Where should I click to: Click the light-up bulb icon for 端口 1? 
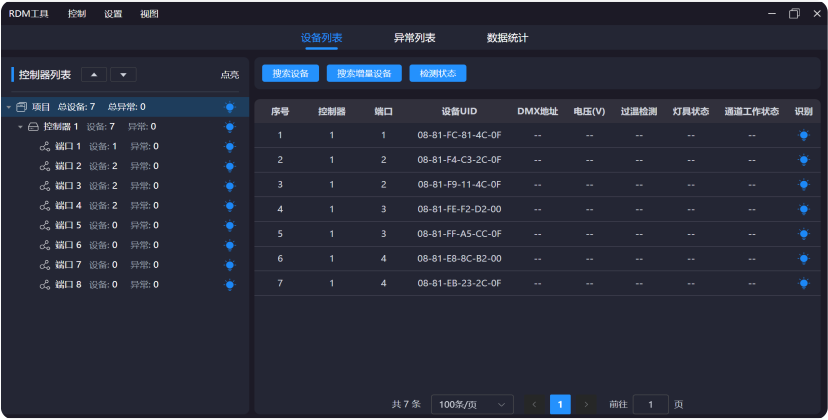pyautogui.click(x=230, y=147)
